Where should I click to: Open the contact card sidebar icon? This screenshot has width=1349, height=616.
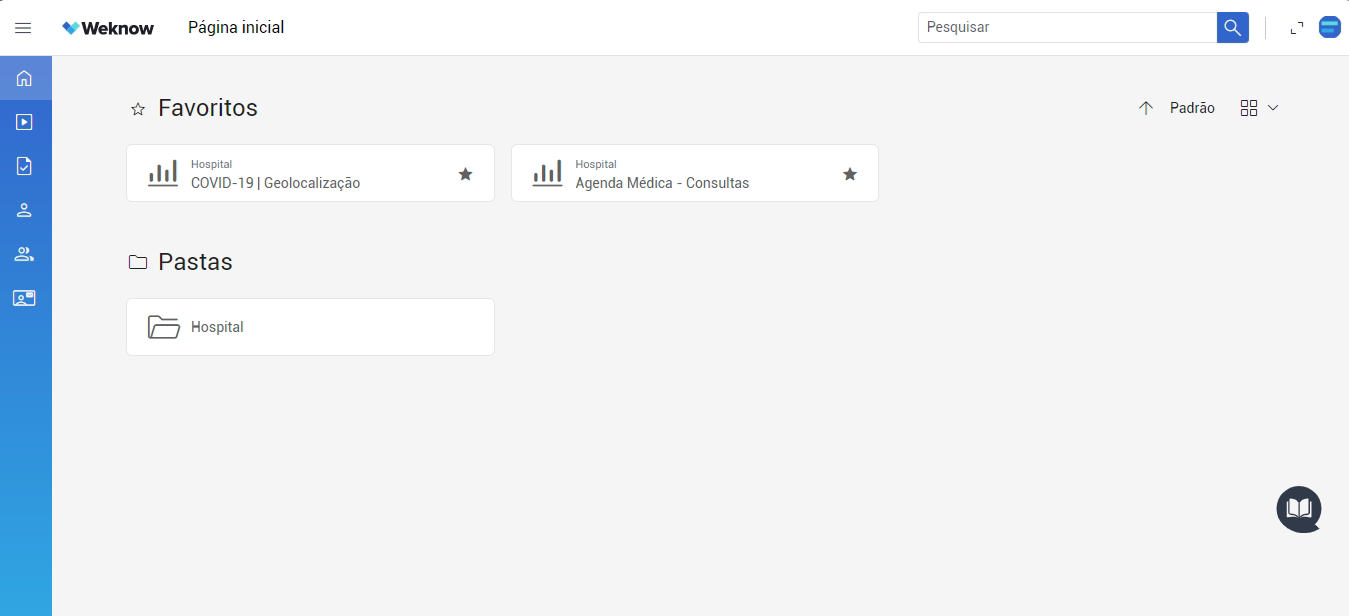point(25,298)
